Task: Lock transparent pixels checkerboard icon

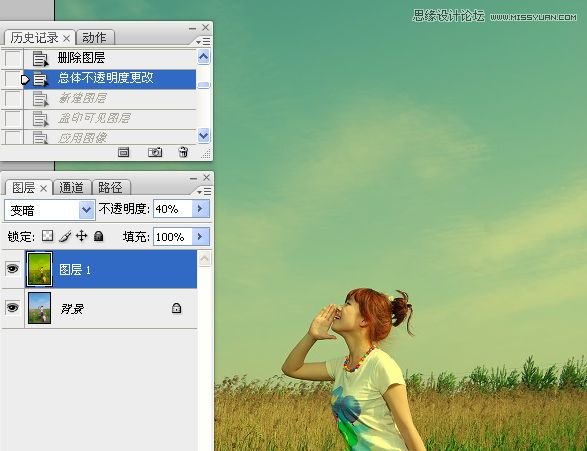Action: [x=48, y=236]
